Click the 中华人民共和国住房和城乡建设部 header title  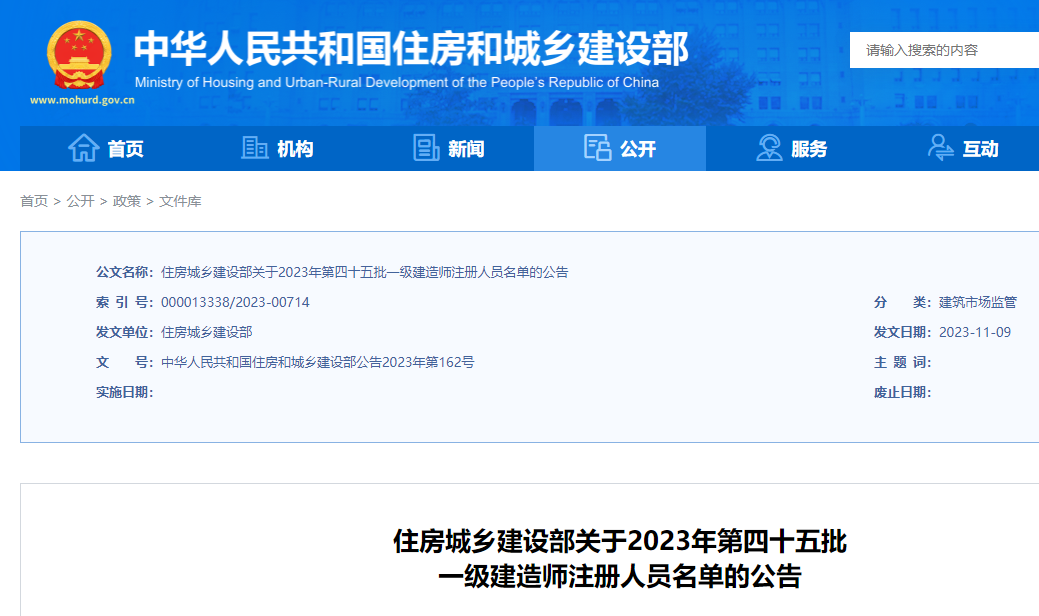[x=411, y=48]
